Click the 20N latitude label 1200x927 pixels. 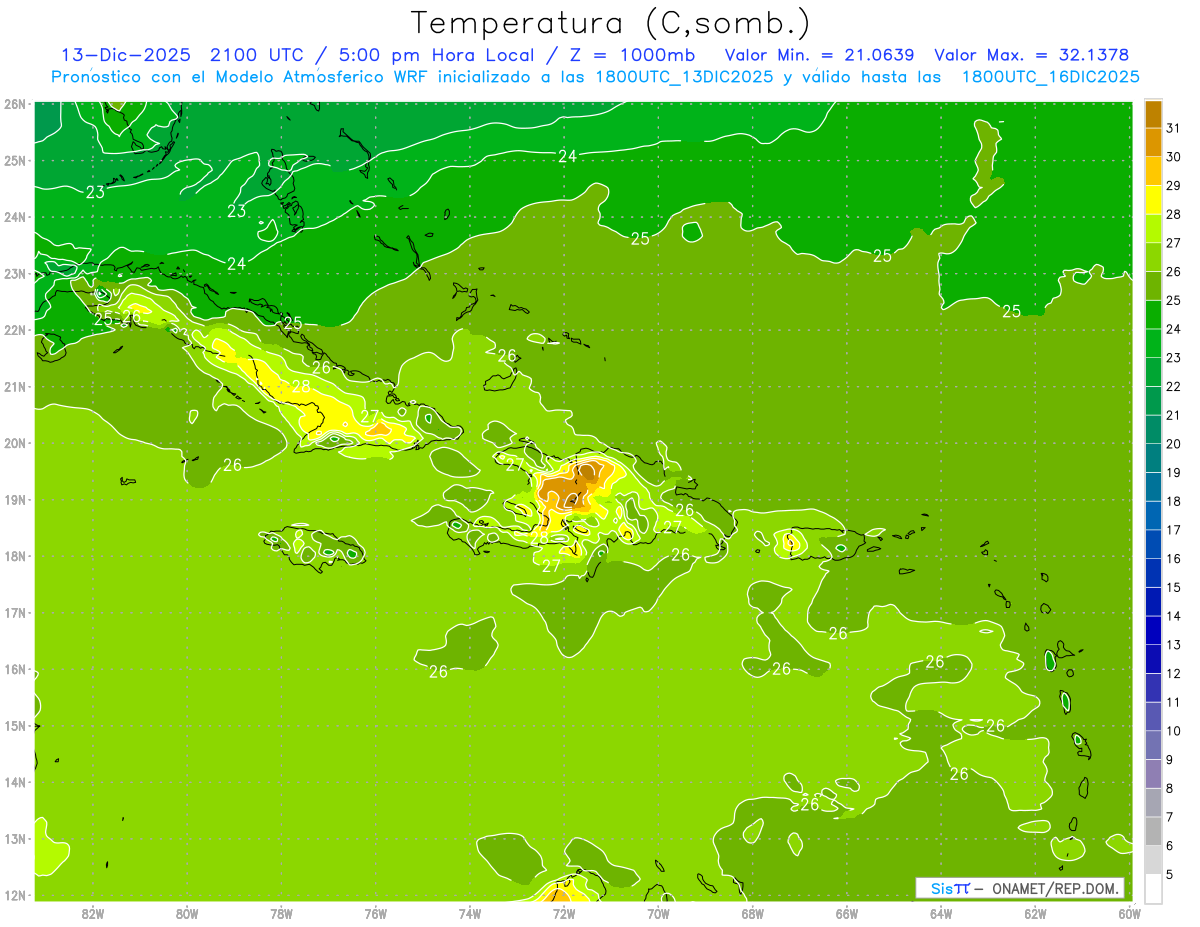[x=15, y=443]
